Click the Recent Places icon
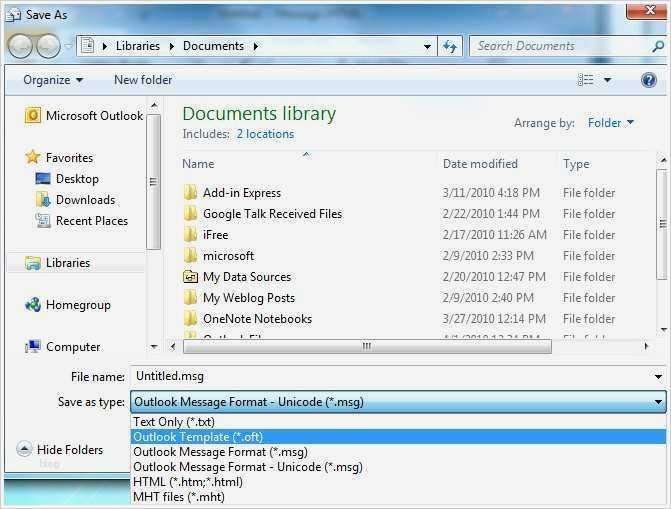The image size is (671, 509). click(x=43, y=220)
